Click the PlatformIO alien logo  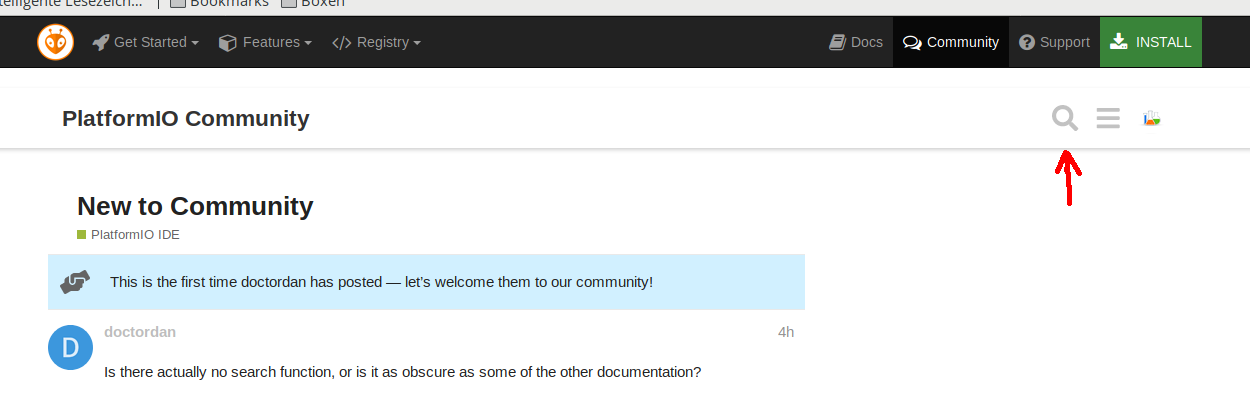[x=56, y=42]
